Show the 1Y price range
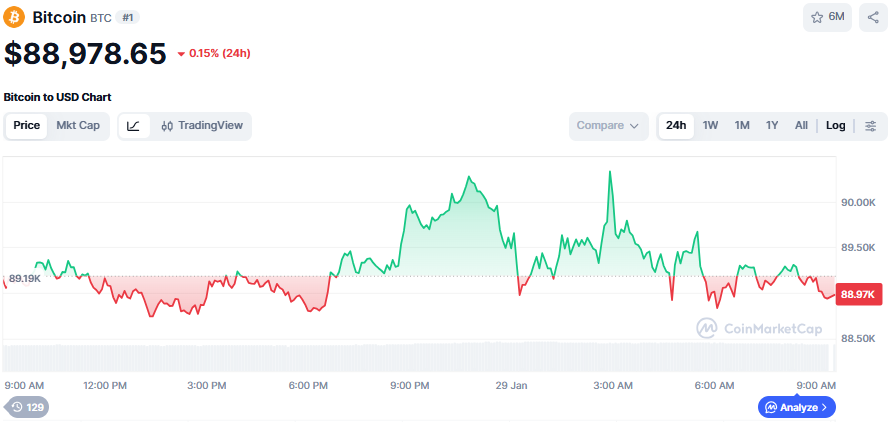 [x=772, y=126]
